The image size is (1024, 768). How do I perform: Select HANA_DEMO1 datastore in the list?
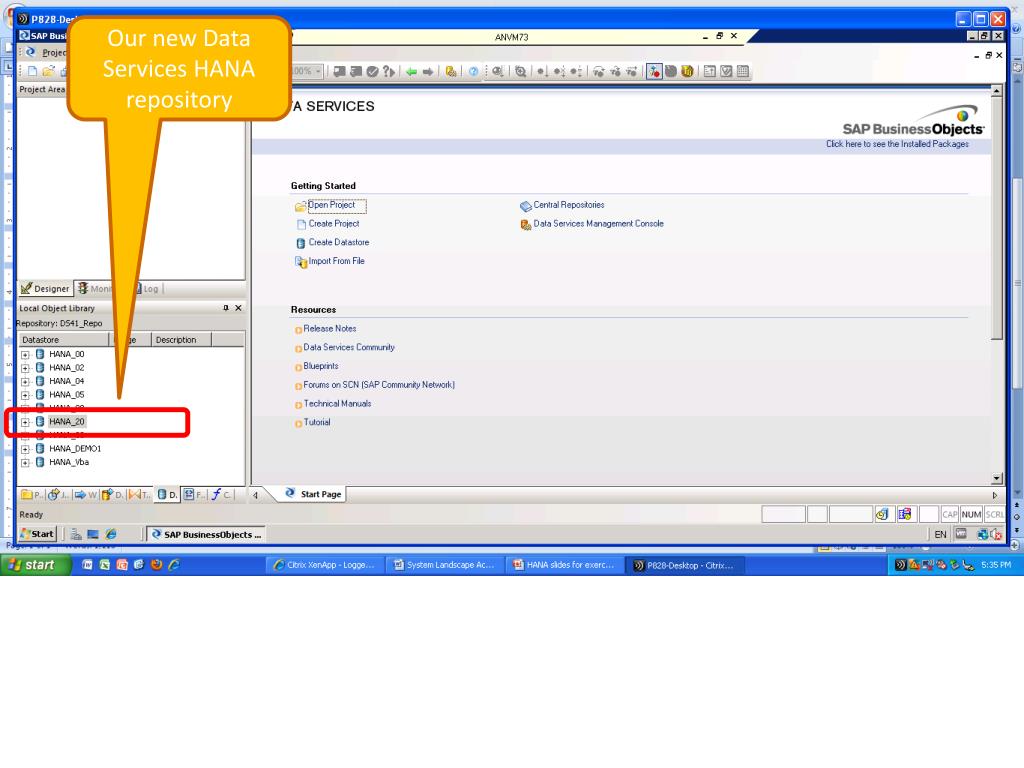tap(74, 449)
